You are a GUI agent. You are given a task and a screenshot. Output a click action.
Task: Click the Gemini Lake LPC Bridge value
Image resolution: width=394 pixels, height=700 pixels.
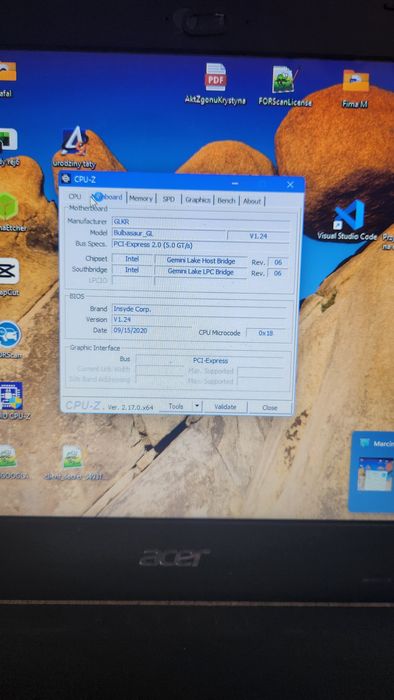(x=201, y=271)
